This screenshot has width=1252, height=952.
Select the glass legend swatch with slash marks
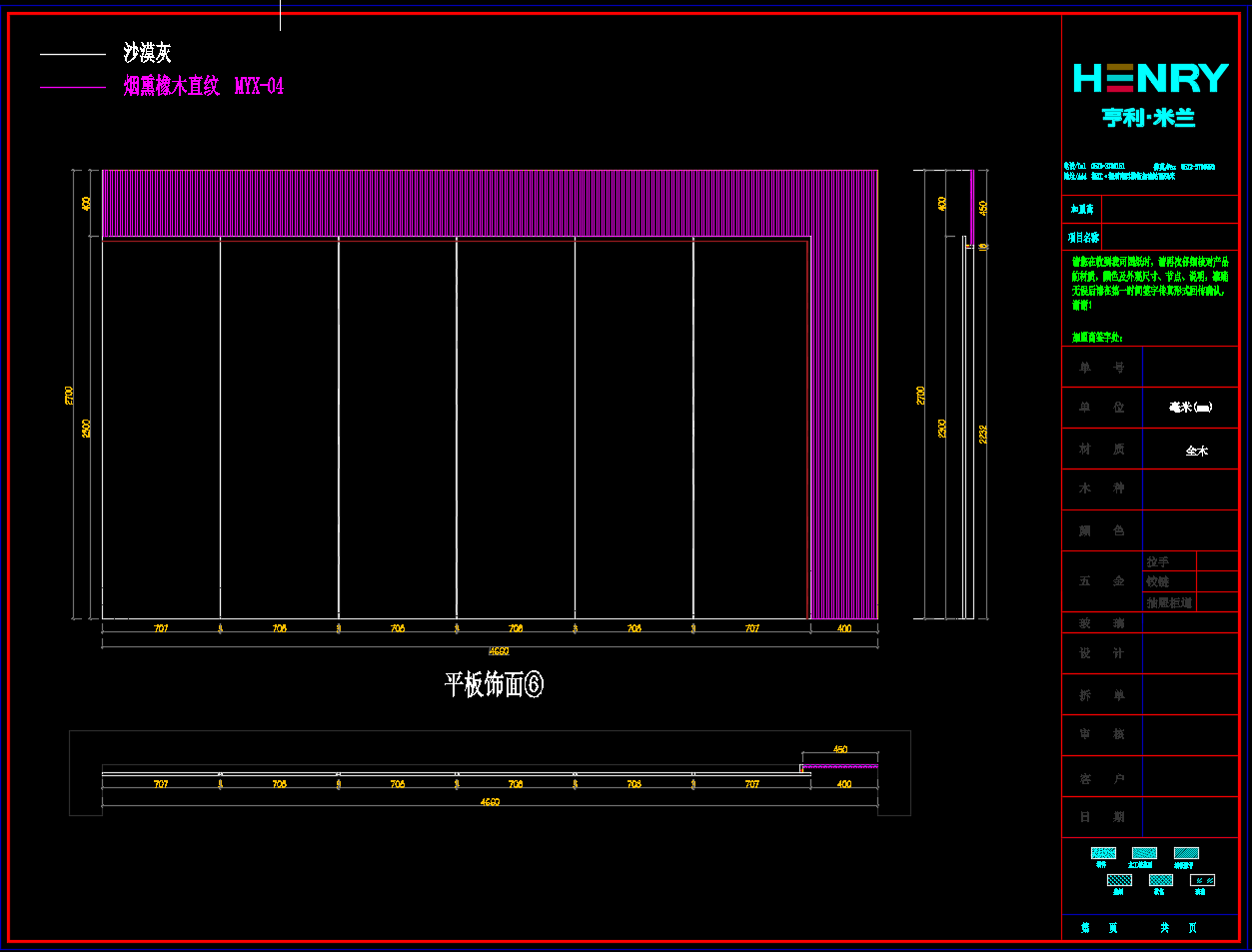[1202, 880]
